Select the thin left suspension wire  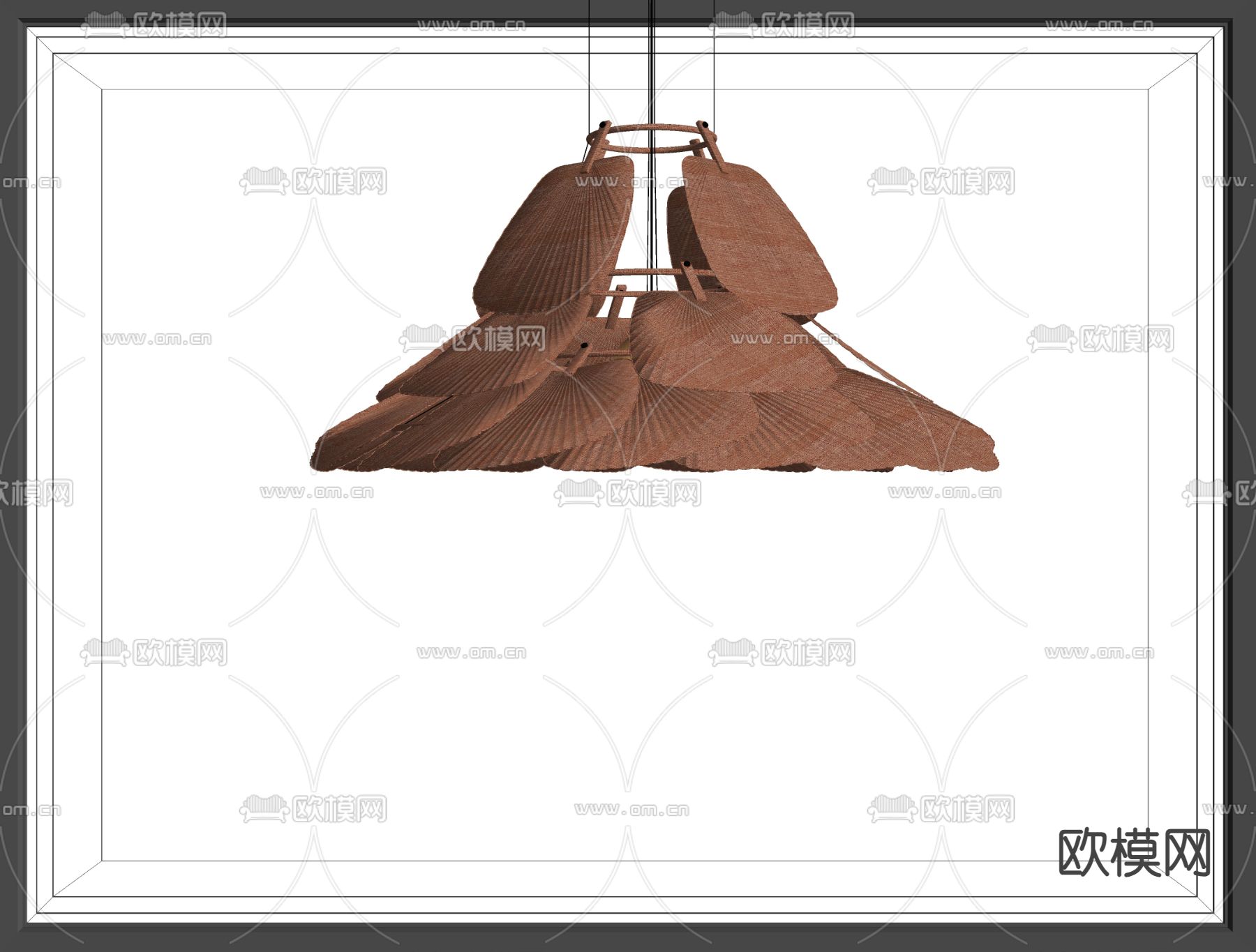[x=590, y=63]
